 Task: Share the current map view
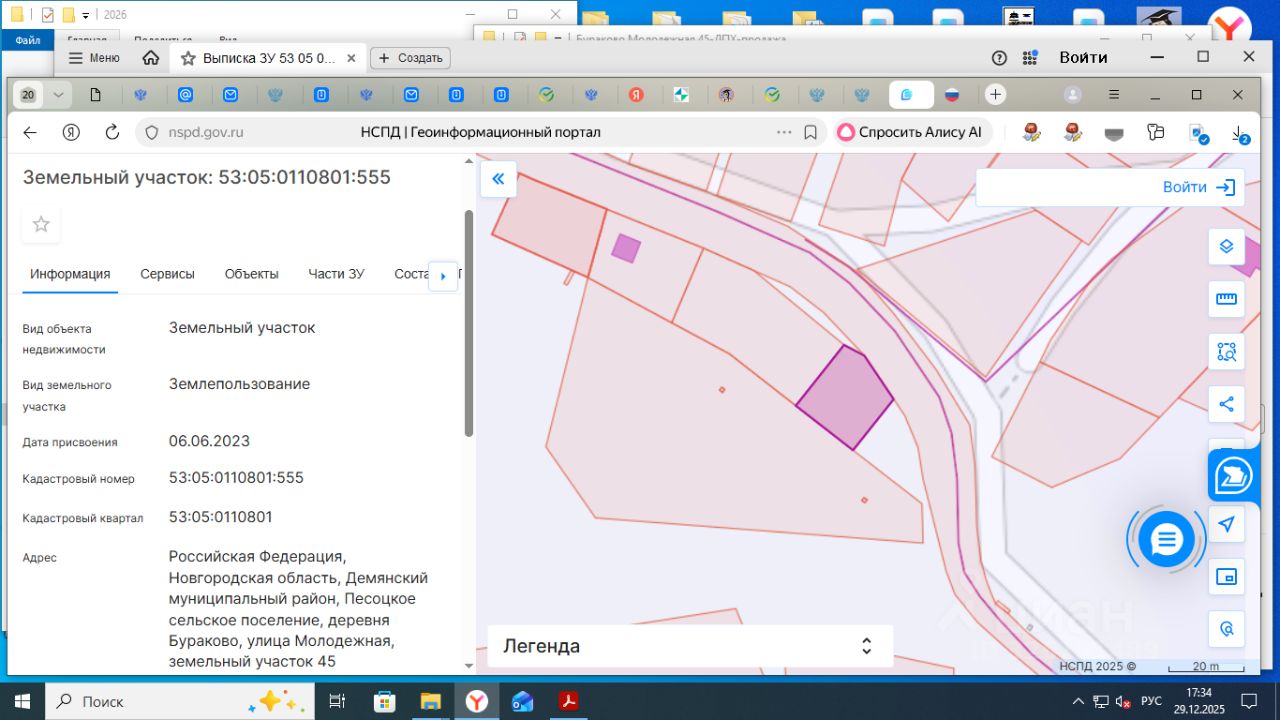[1227, 404]
